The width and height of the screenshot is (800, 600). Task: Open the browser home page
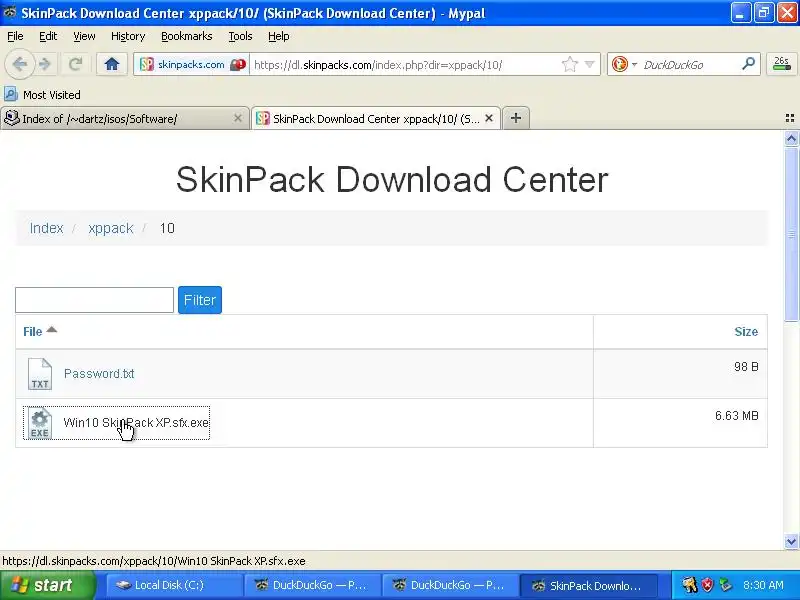112,64
